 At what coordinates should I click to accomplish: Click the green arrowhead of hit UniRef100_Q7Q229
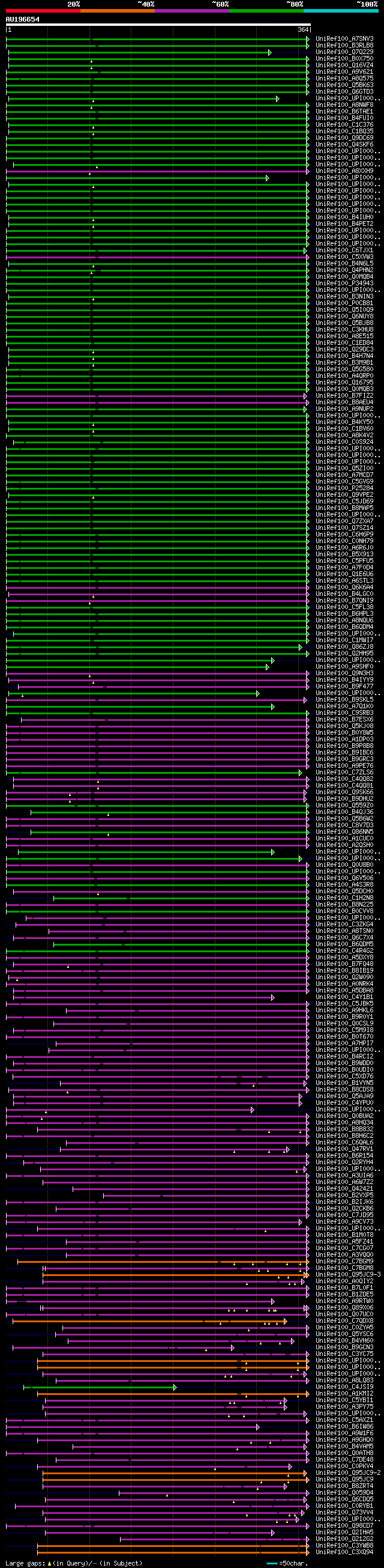[x=270, y=53]
